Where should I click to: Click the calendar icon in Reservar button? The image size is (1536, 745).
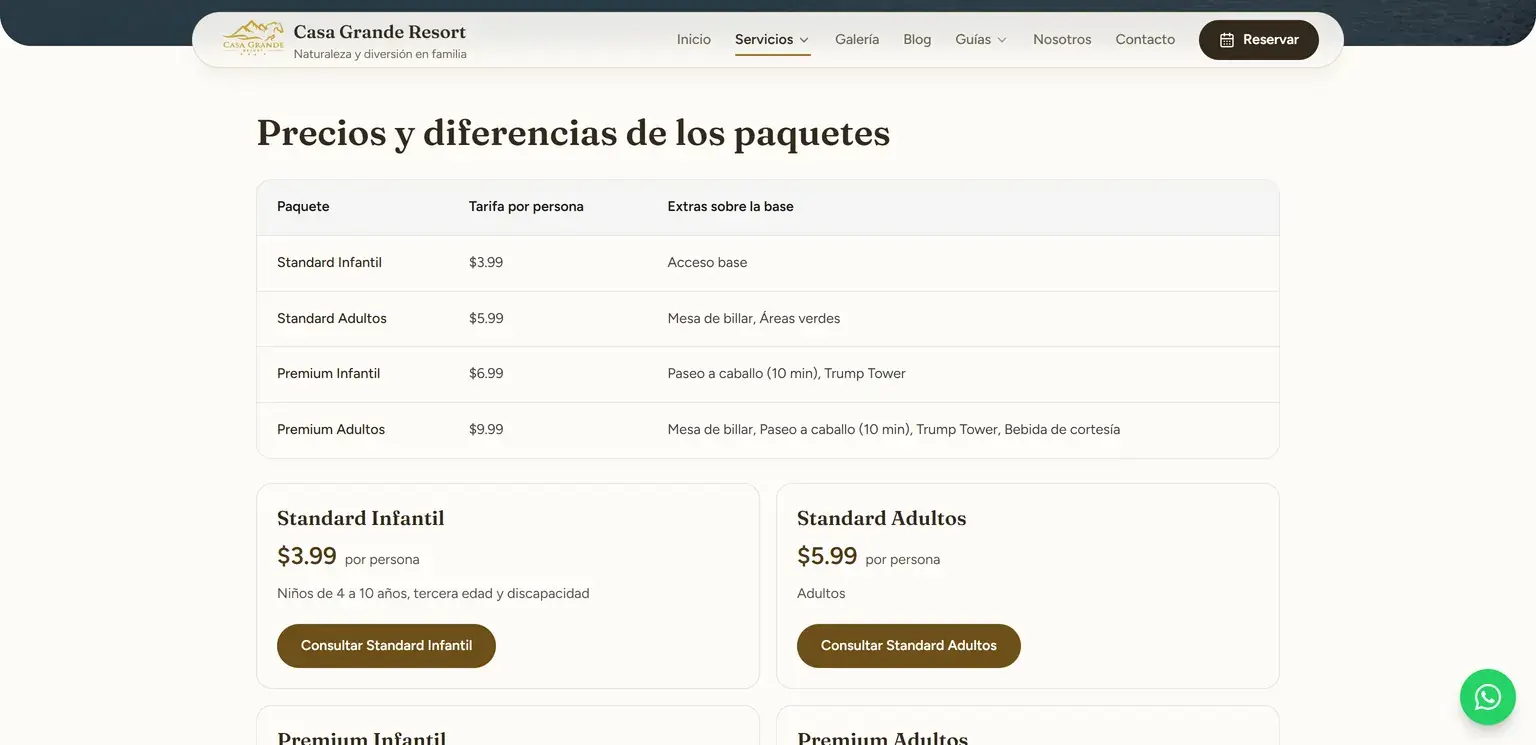1227,40
